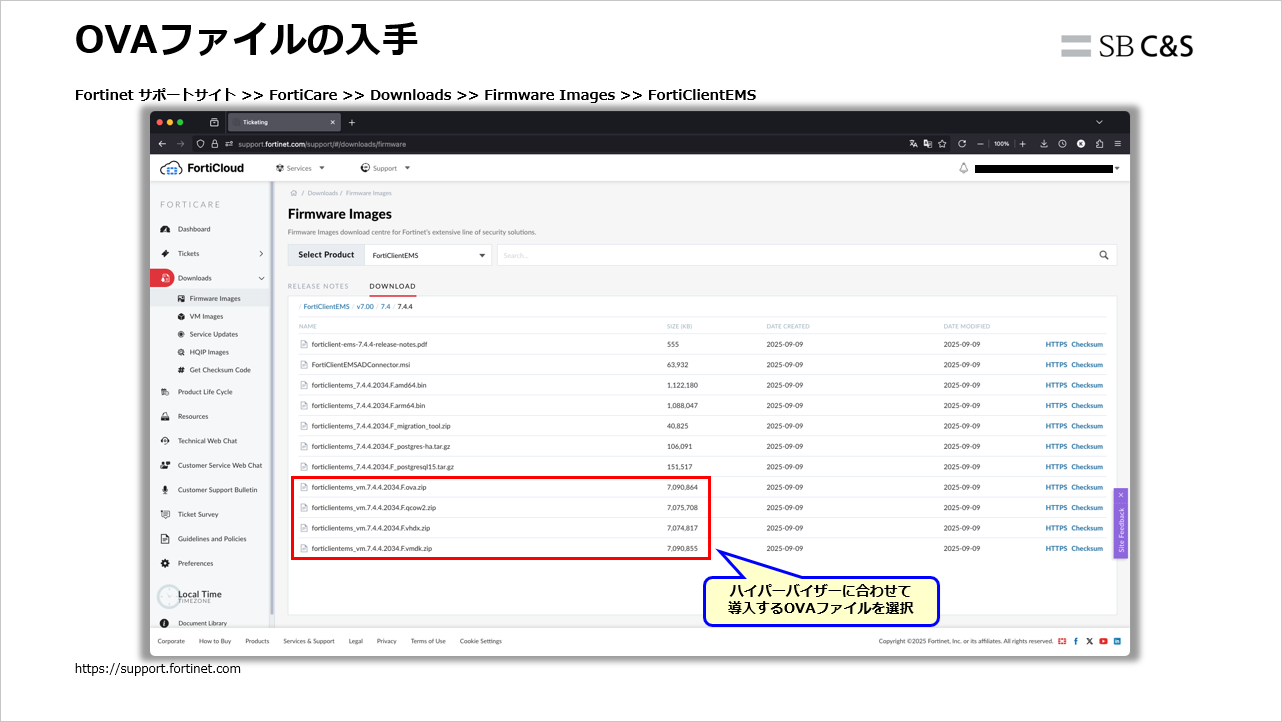This screenshot has height=722, width=1282.
Task: Click the search magnifier icon
Action: click(1104, 255)
